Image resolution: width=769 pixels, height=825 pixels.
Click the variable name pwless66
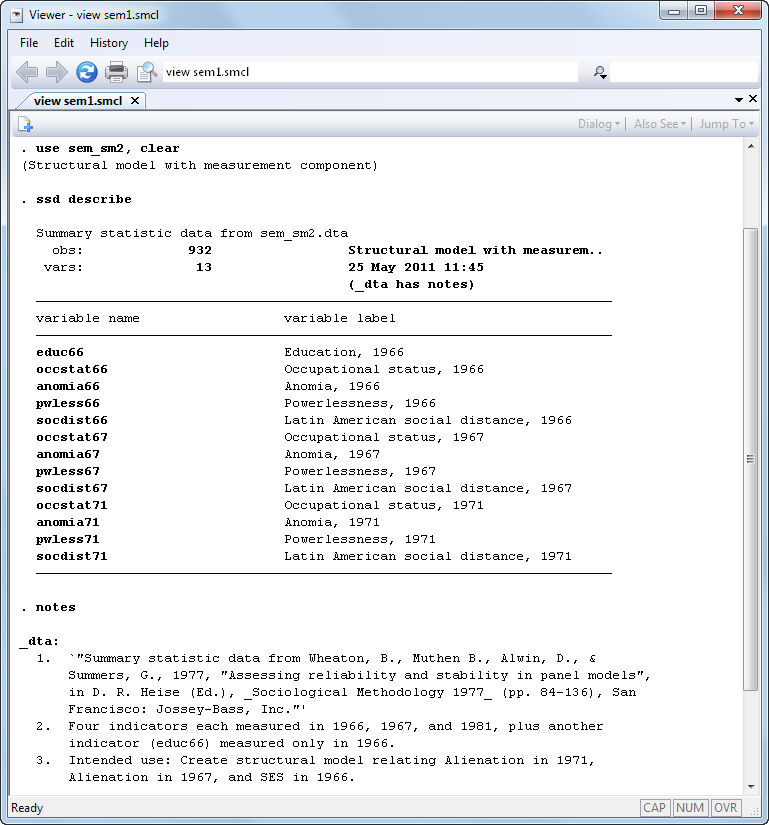(x=68, y=404)
